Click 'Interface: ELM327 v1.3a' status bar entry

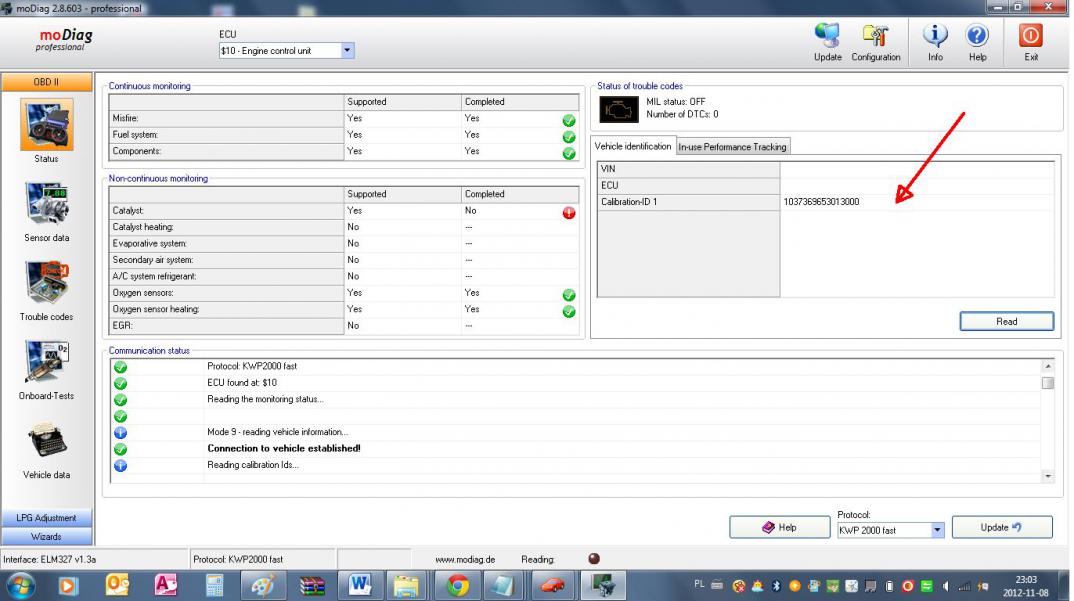[x=49, y=559]
